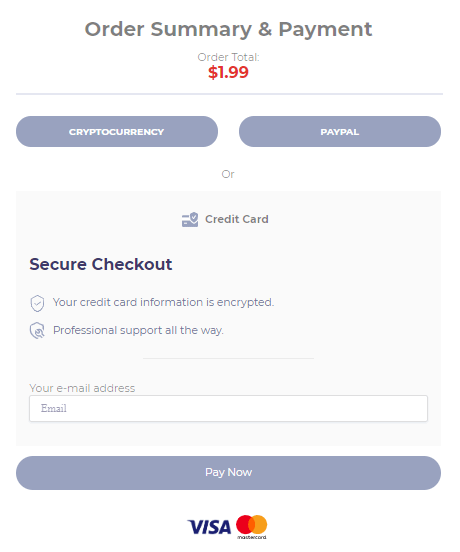The image size is (460, 552).
Task: Click the mastercard wordmark under the circles
Action: pyautogui.click(x=252, y=537)
